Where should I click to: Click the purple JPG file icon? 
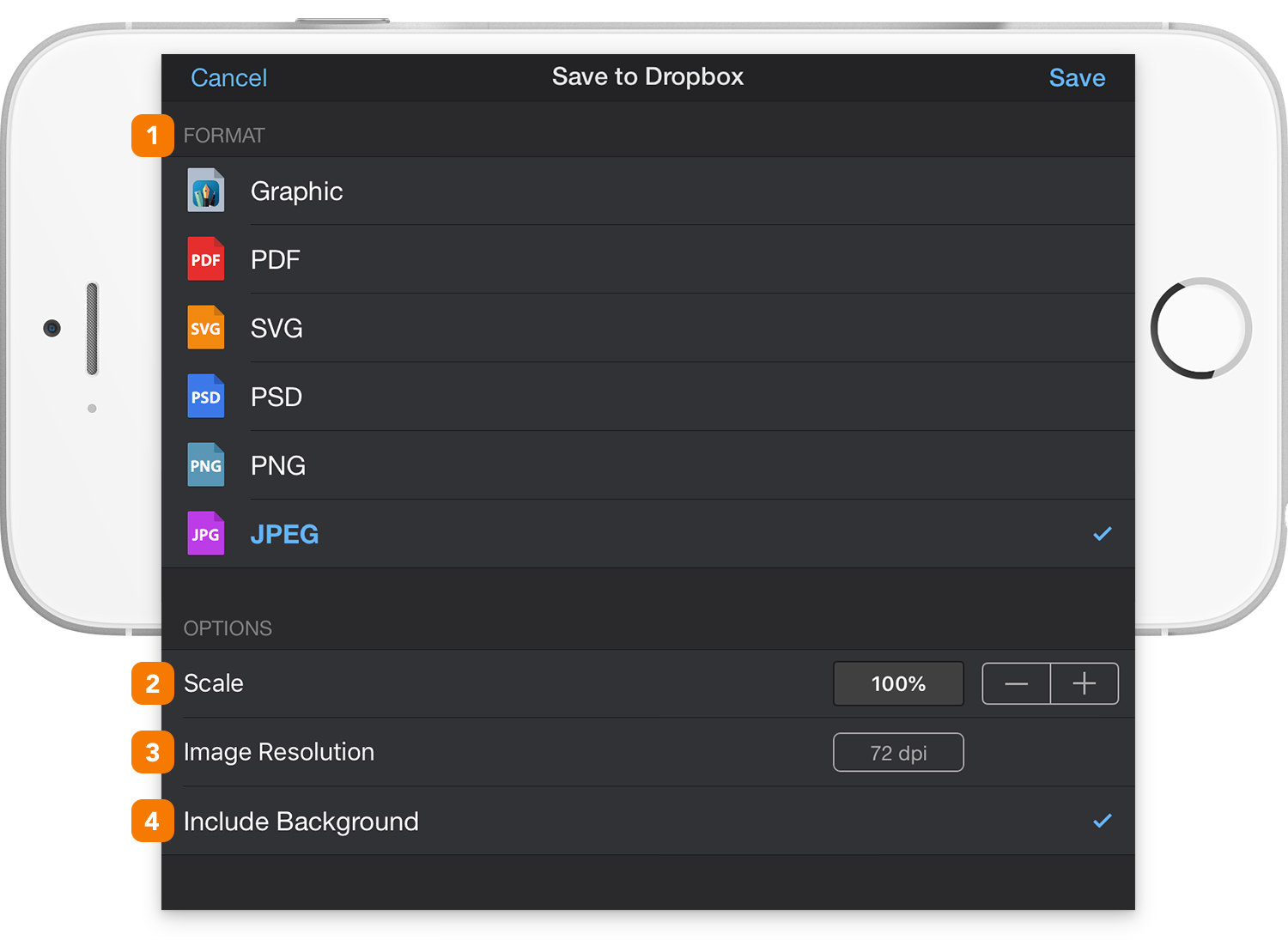pos(206,534)
